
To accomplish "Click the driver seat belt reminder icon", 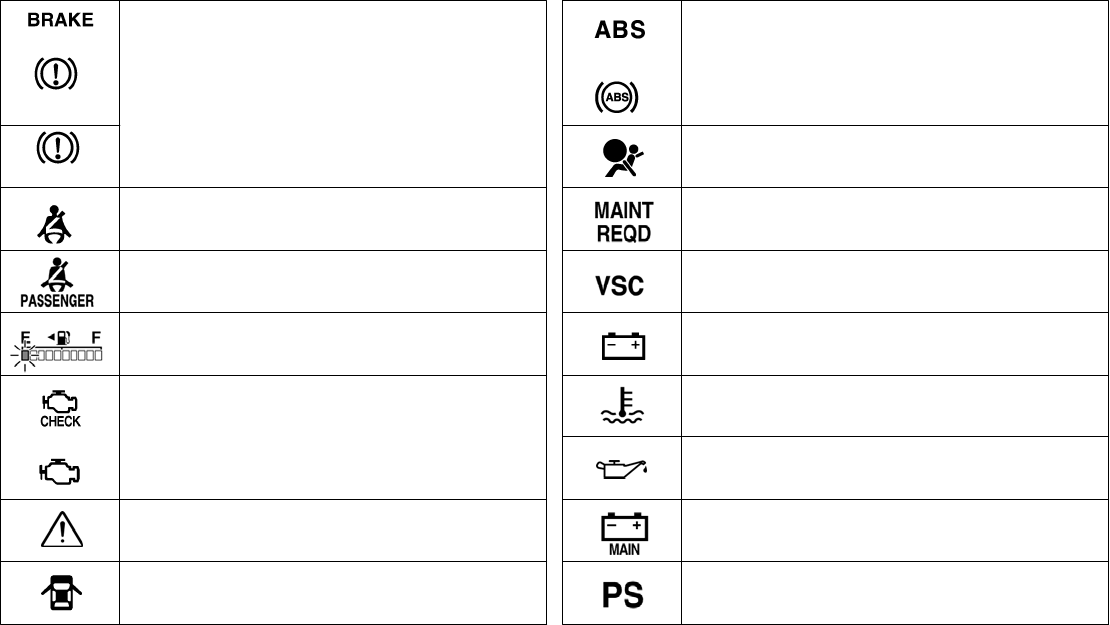I will 59,219.
